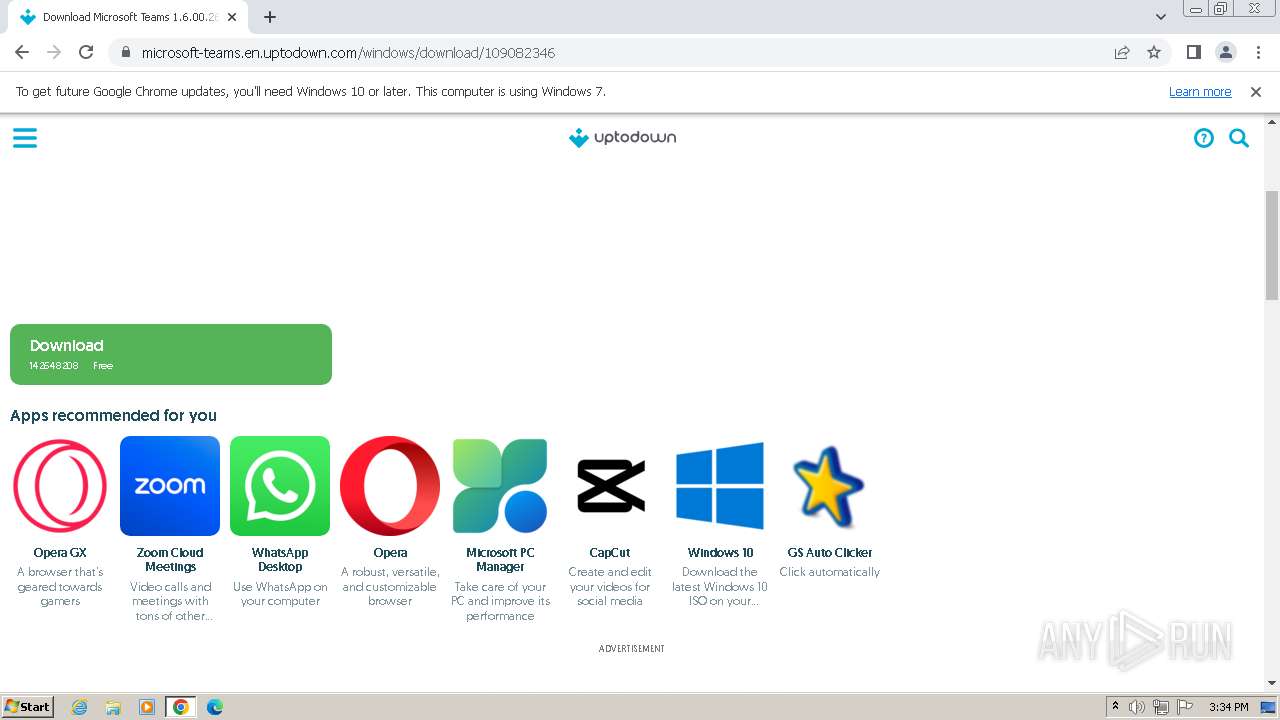The width and height of the screenshot is (1280, 720).
Task: Show hidden system tray icons
Action: pyautogui.click(x=1115, y=707)
